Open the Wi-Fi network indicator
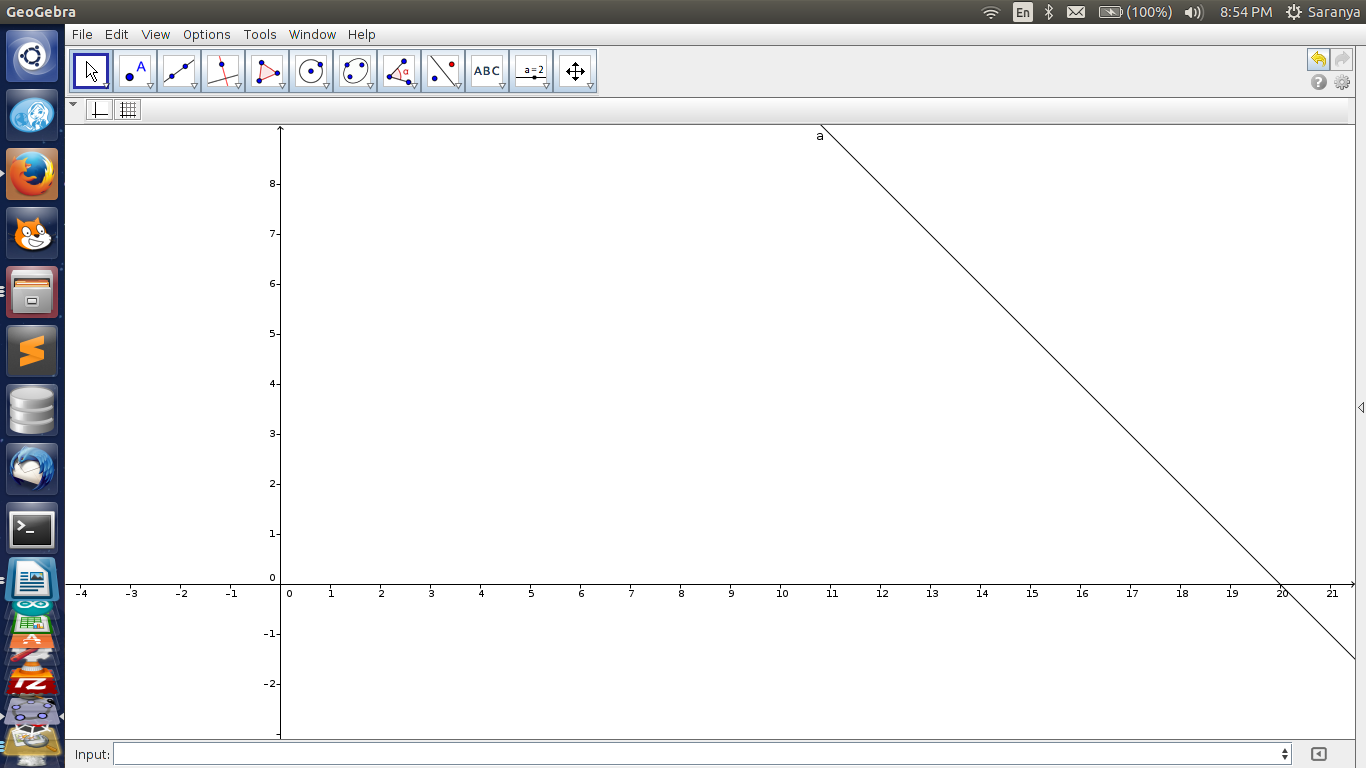The height and width of the screenshot is (768, 1366). pos(991,12)
